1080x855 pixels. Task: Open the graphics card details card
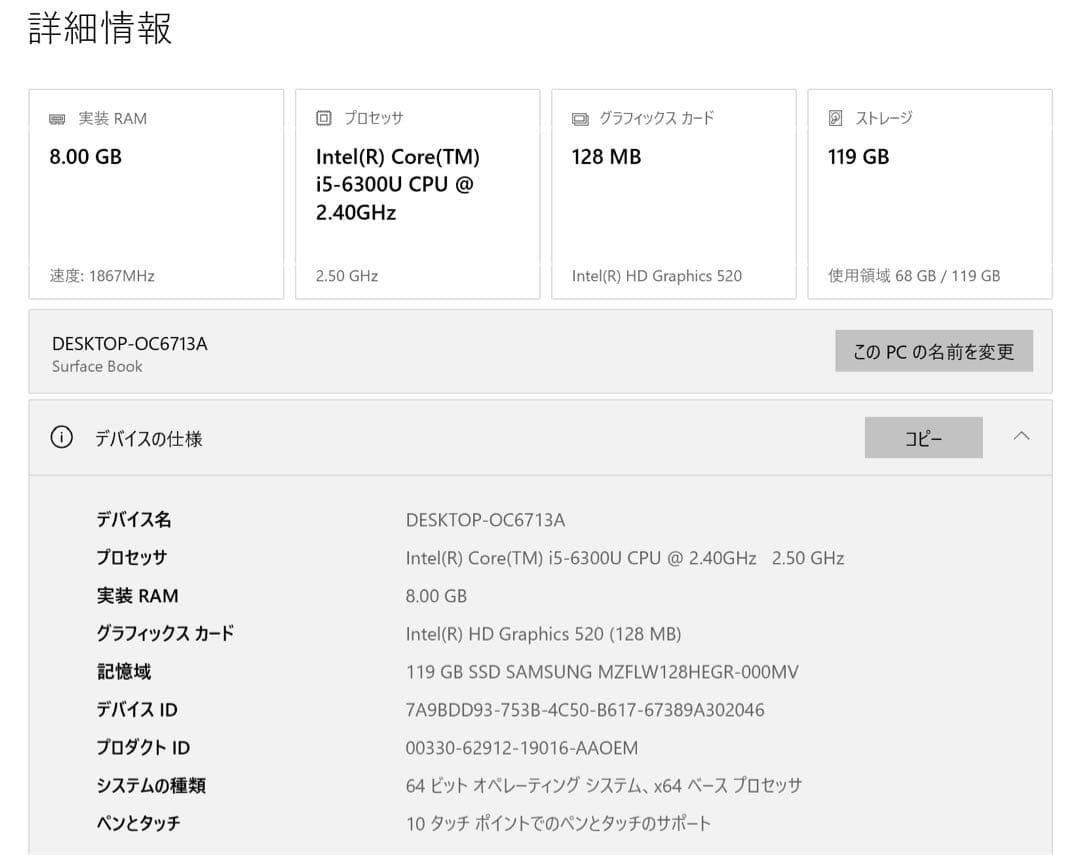[673, 193]
